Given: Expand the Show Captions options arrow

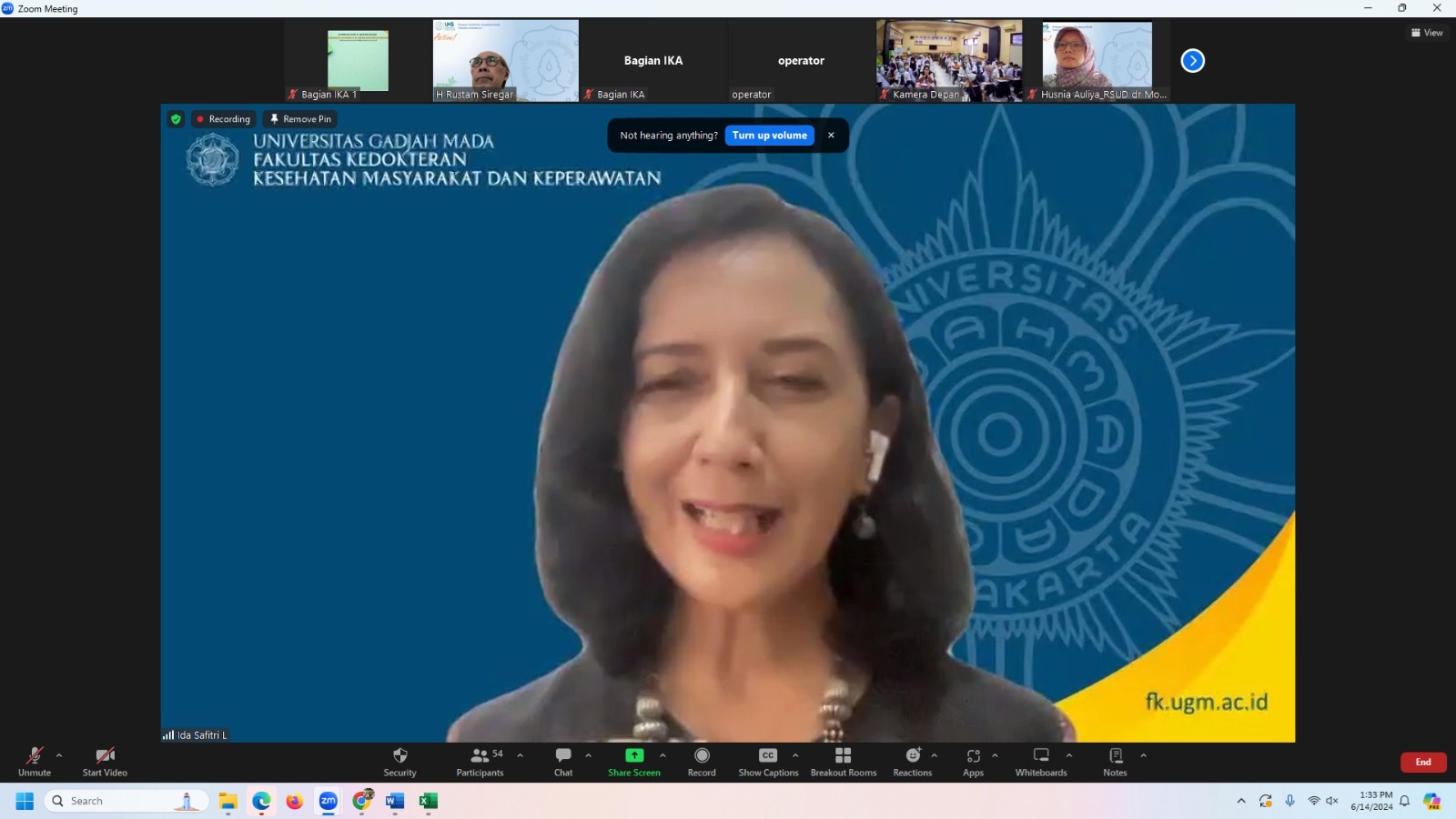Looking at the screenshot, I should (795, 755).
